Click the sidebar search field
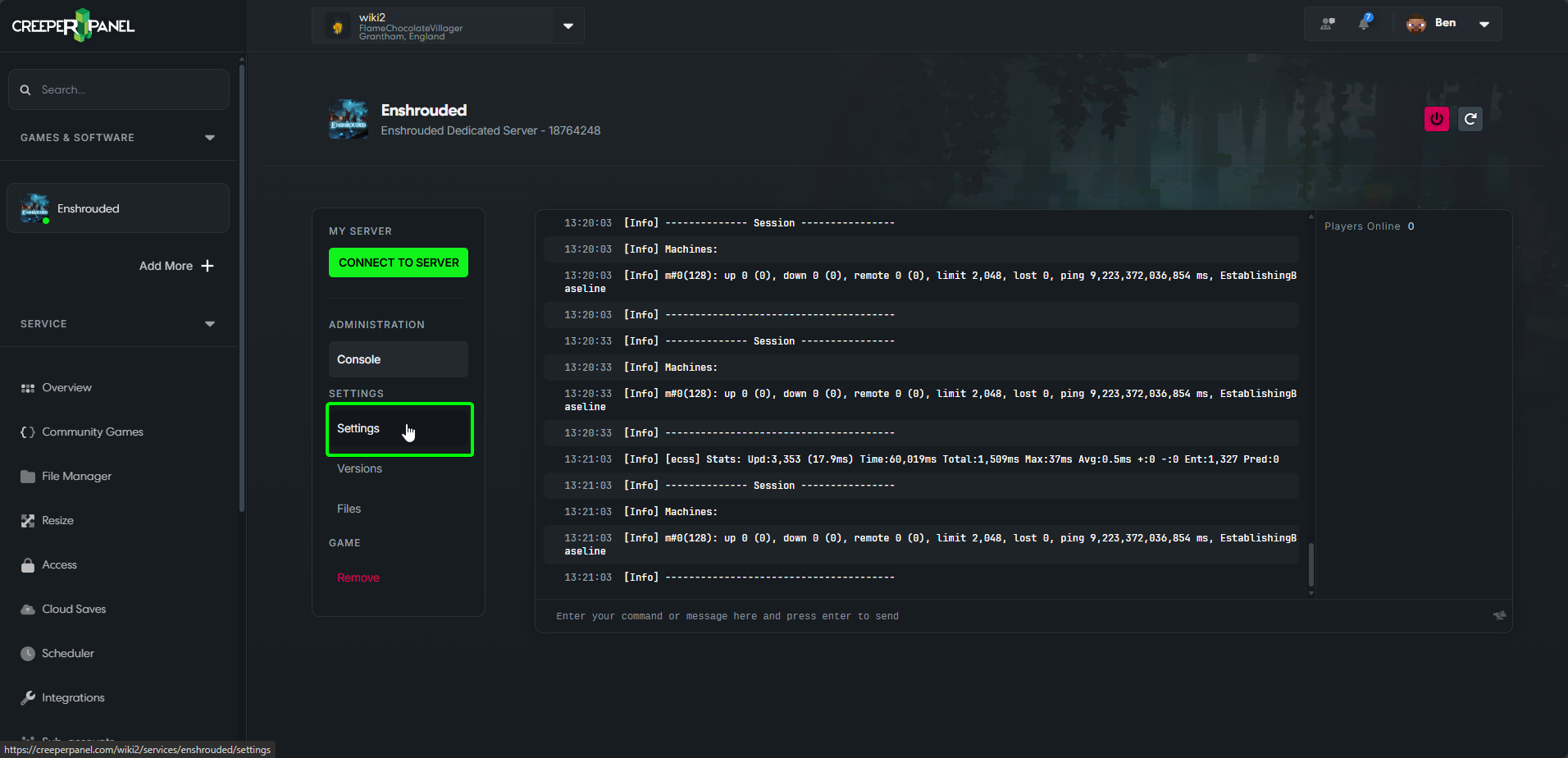Viewport: 1568px width, 758px height. point(118,89)
